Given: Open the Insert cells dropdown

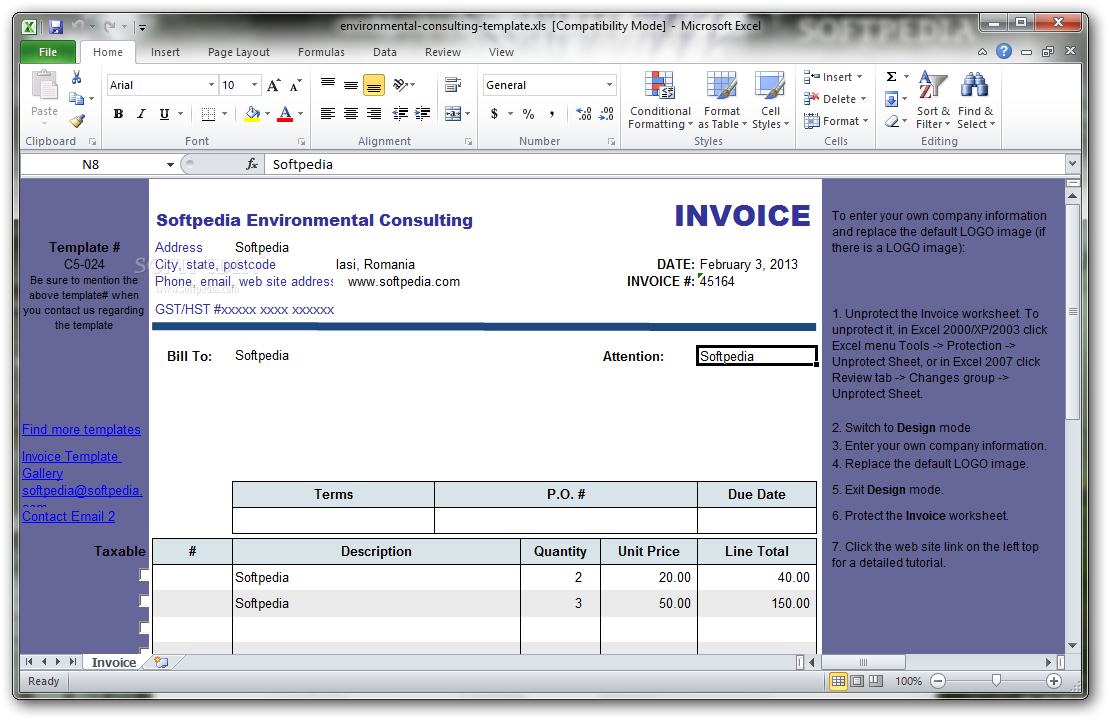Looking at the screenshot, I should point(833,77).
